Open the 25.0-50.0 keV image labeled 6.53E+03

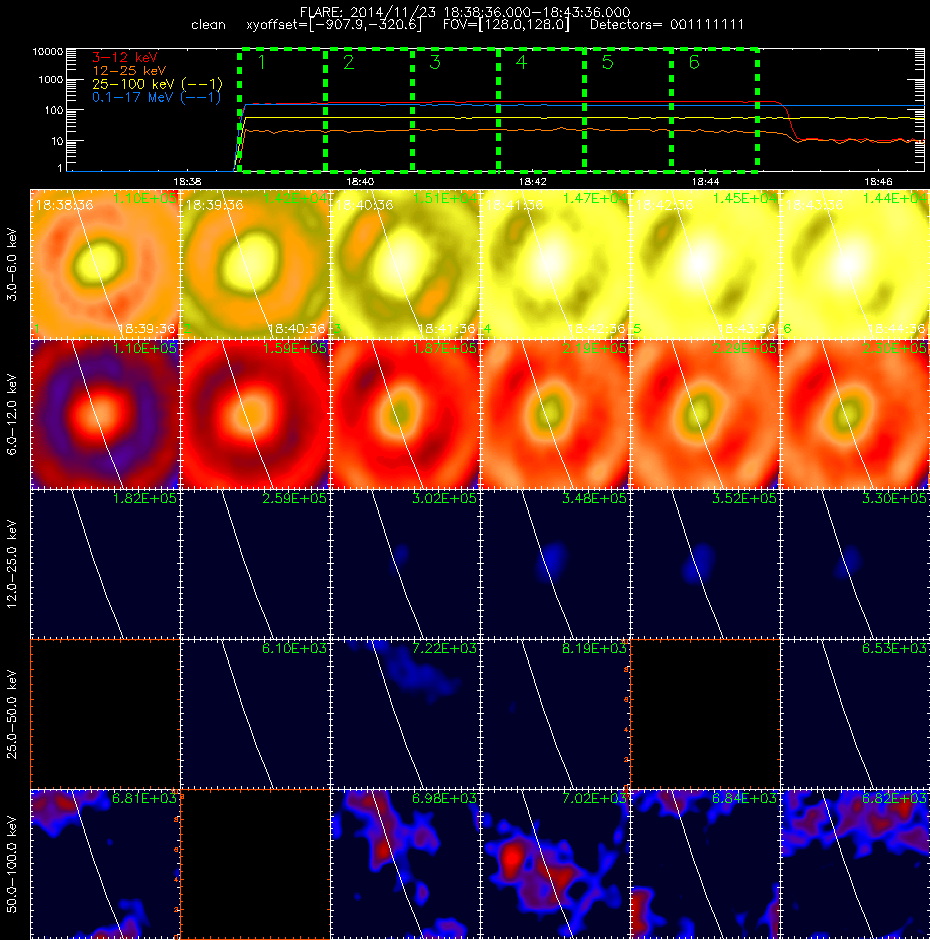tap(854, 713)
